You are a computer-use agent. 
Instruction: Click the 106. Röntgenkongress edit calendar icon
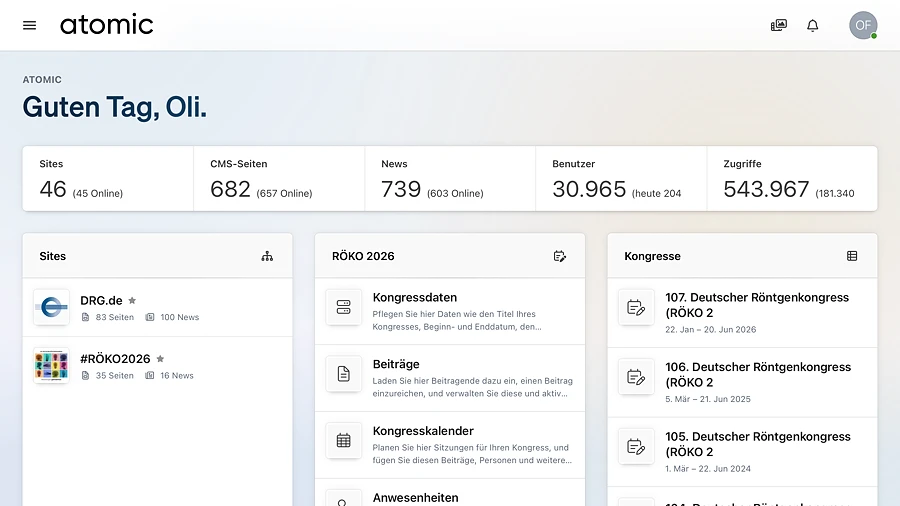click(x=636, y=377)
